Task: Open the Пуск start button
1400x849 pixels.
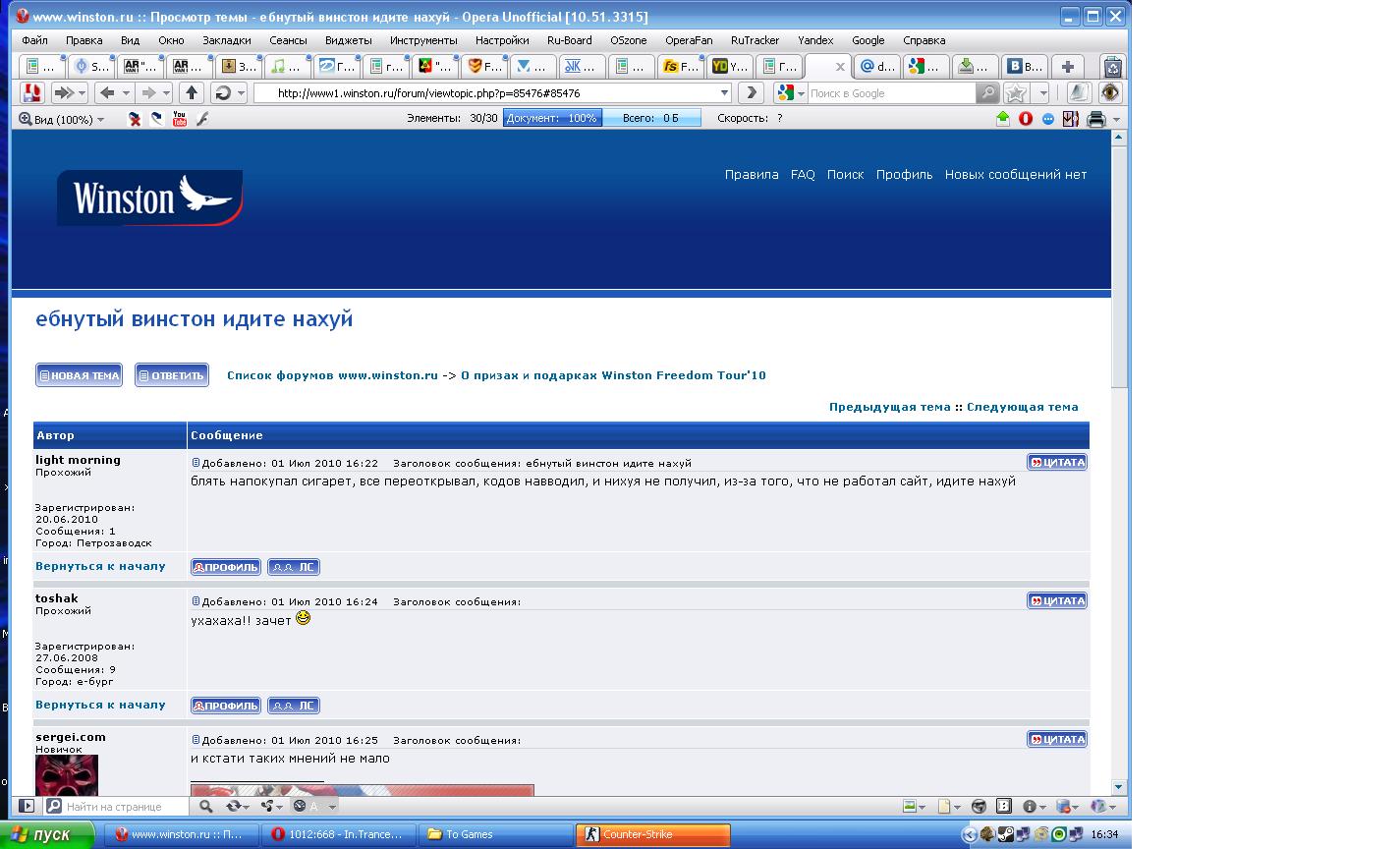Action: [48, 834]
